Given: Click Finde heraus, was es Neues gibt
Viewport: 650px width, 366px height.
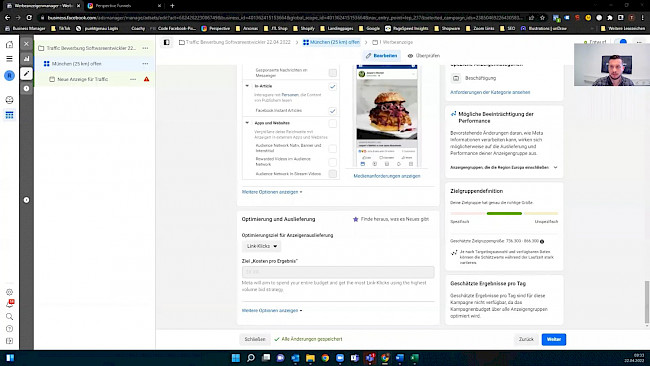Looking at the screenshot, I should coord(390,219).
